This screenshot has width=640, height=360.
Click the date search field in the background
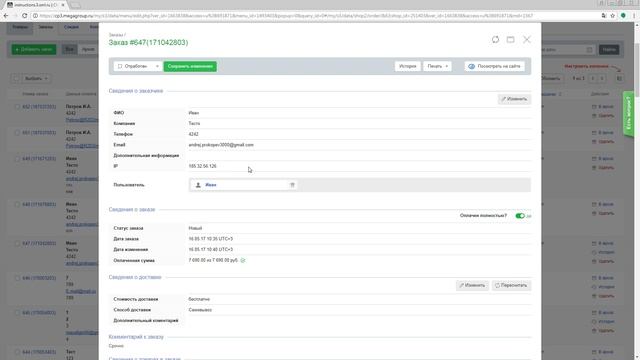click(x=567, y=49)
